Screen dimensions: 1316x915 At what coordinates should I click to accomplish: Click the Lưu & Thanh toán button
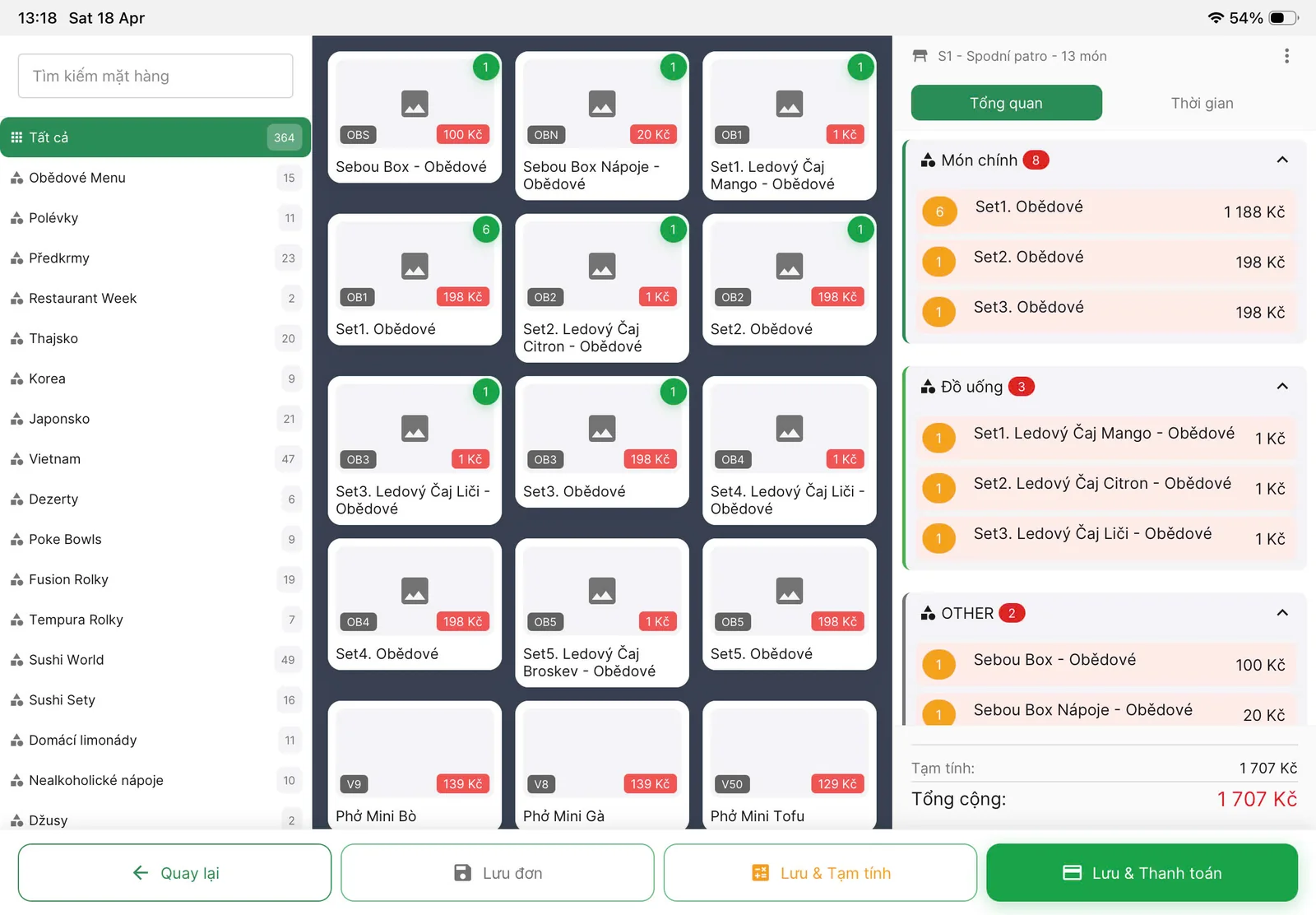pos(1142,873)
